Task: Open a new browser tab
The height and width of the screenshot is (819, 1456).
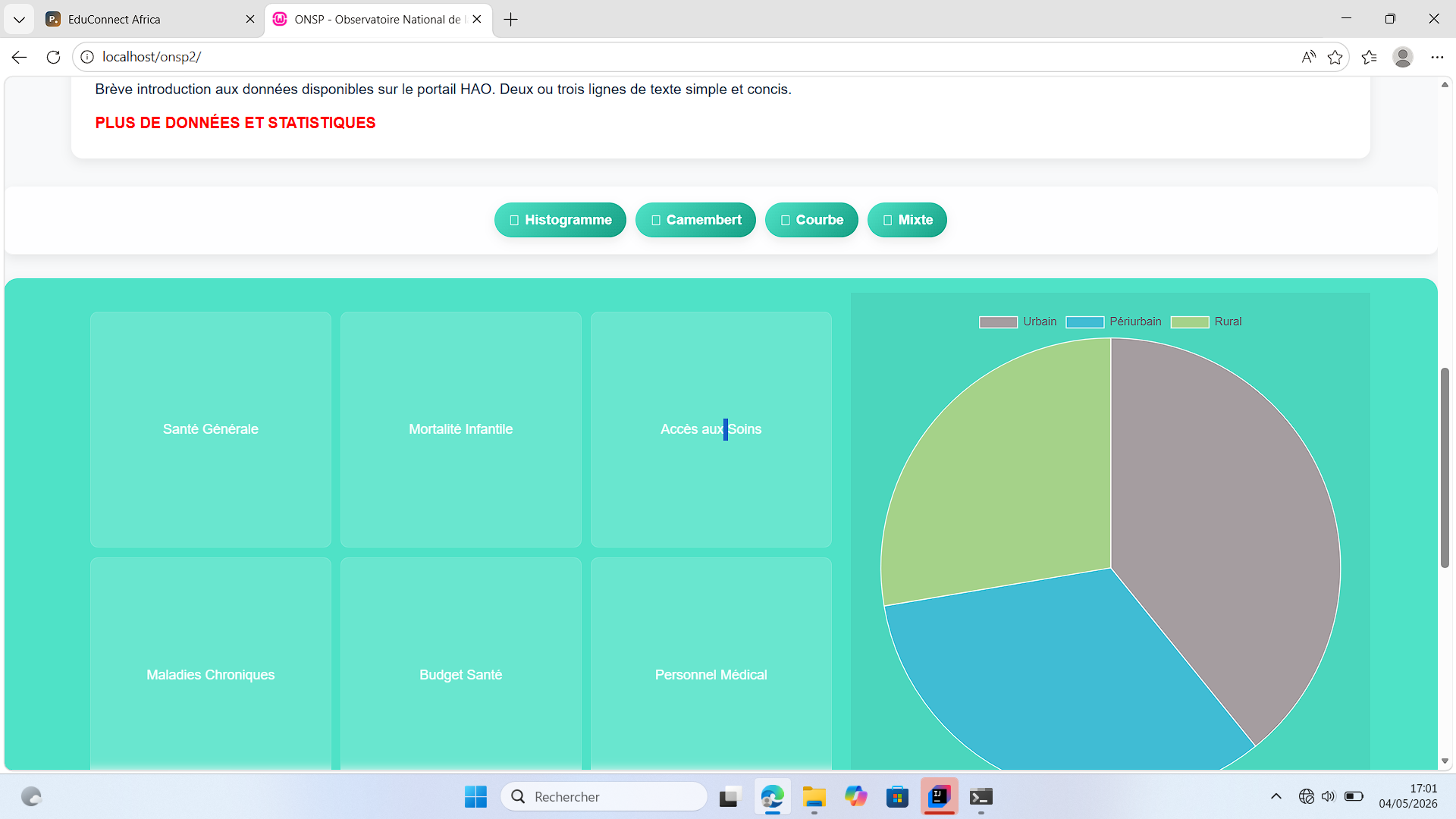Action: (510, 20)
